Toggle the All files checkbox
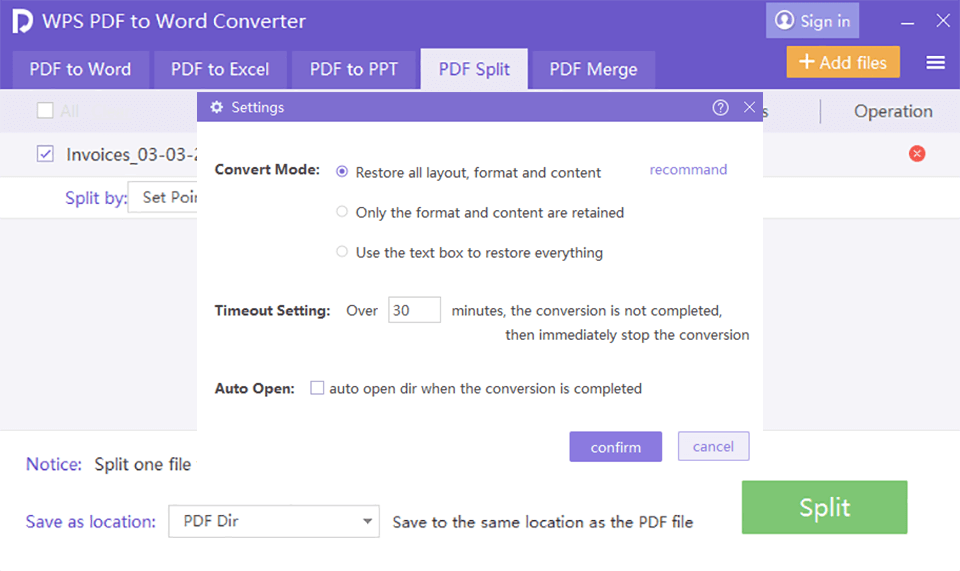The height and width of the screenshot is (571, 960). 45,111
